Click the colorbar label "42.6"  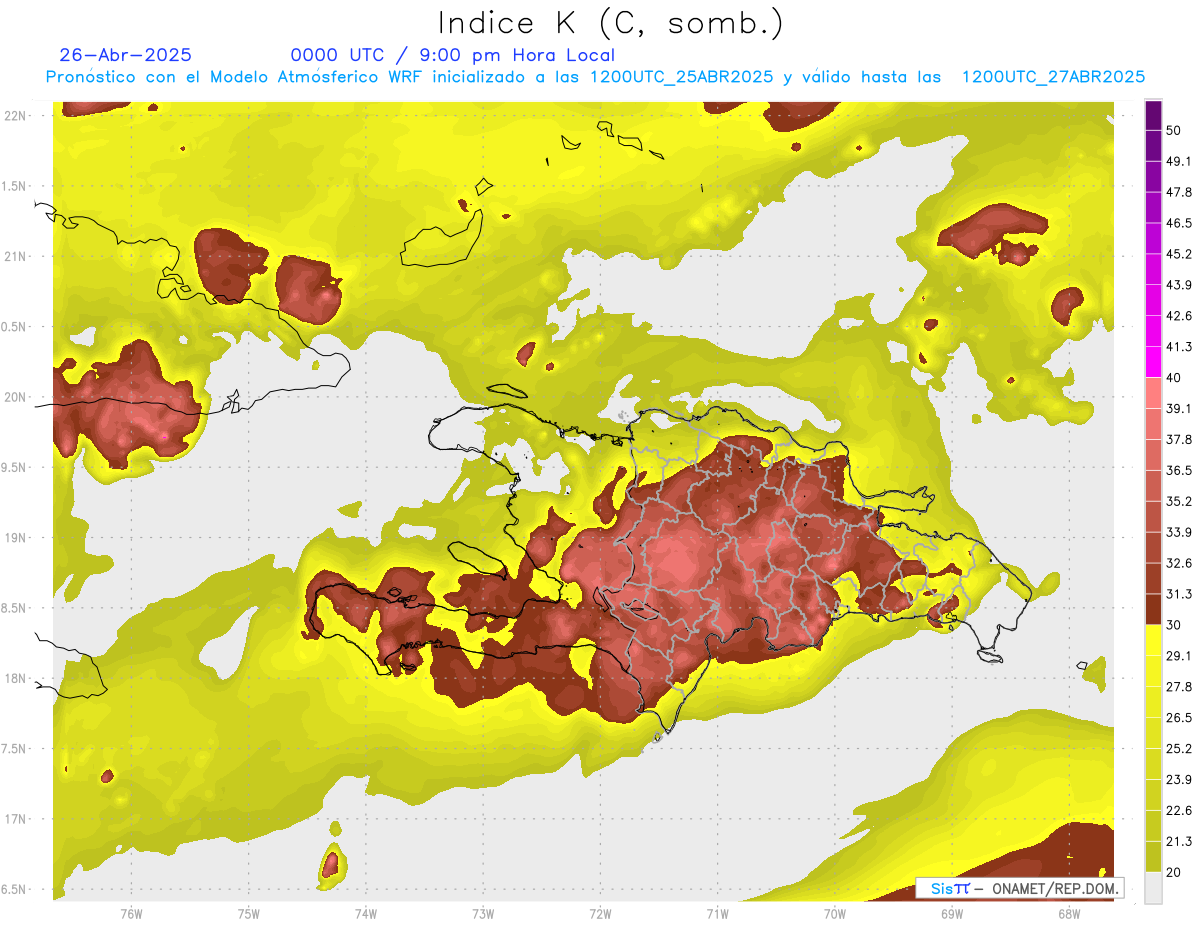(1179, 316)
